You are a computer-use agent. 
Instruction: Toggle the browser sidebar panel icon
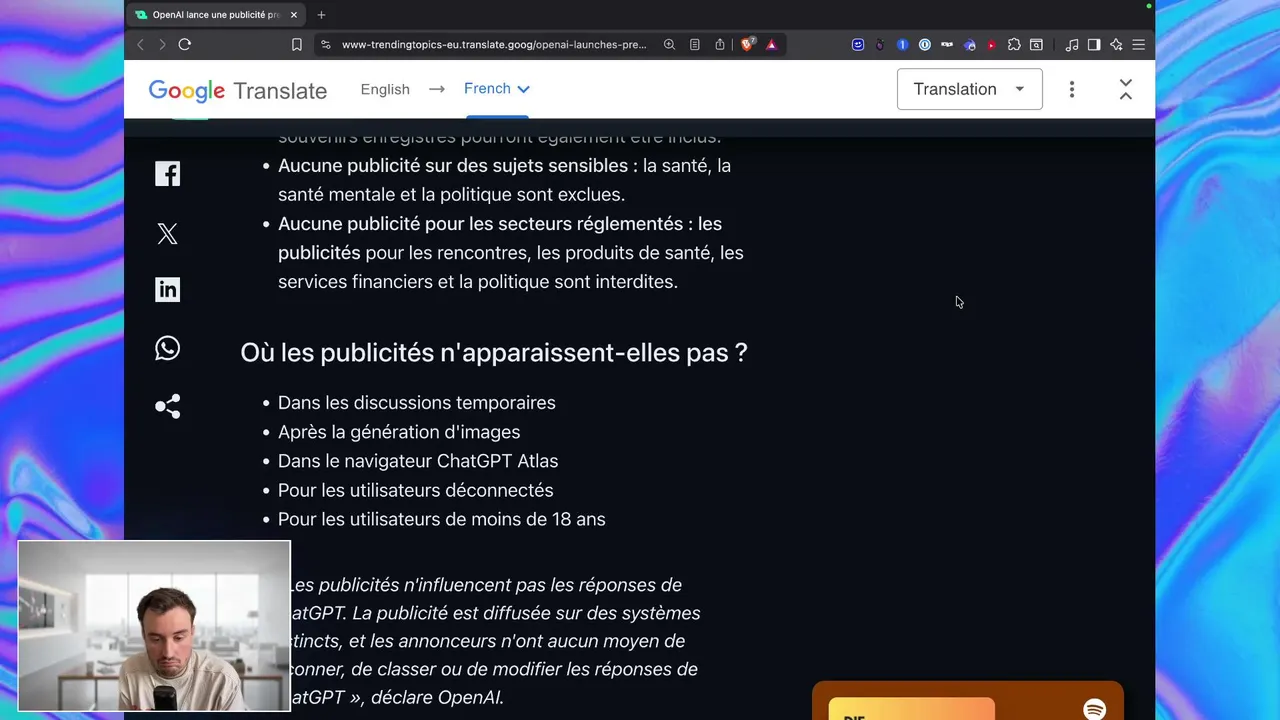coord(1094,44)
